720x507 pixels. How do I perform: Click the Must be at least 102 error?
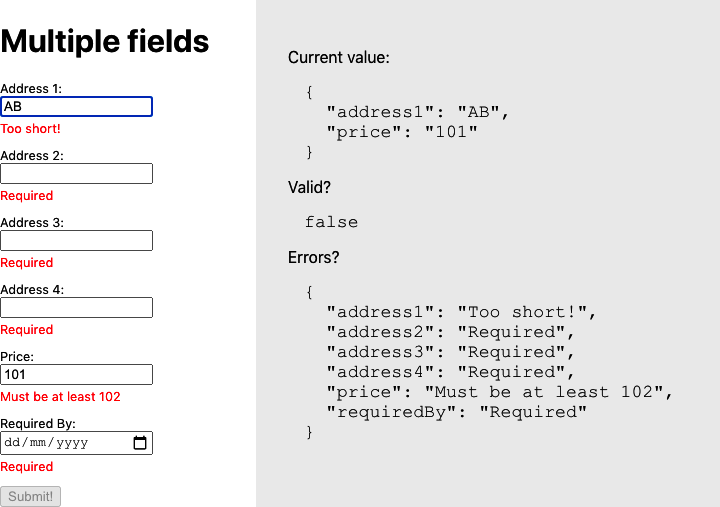tap(60, 396)
